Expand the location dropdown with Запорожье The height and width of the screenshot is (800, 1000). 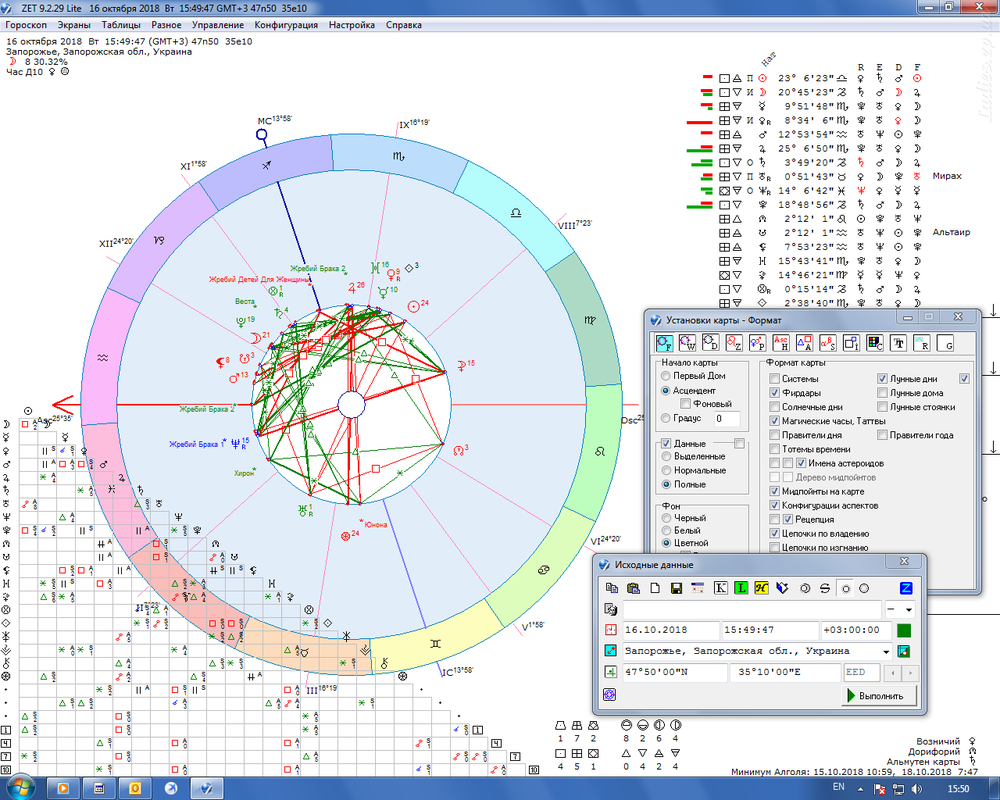click(886, 652)
